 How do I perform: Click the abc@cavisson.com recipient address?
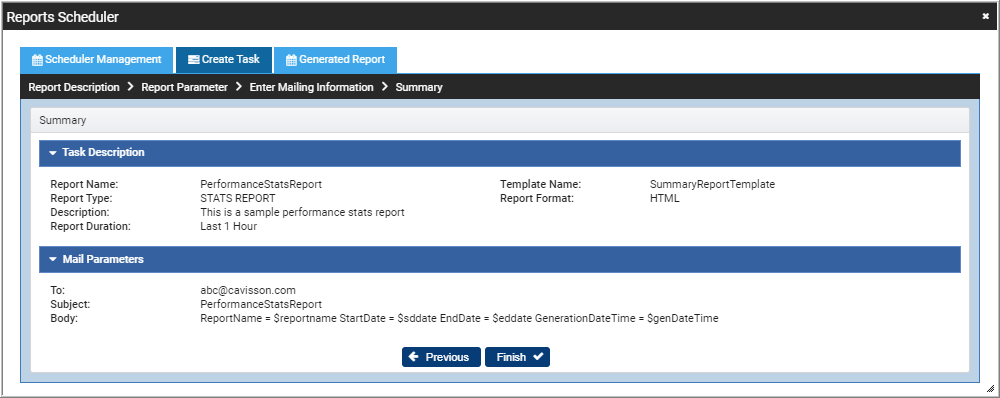pos(248,290)
